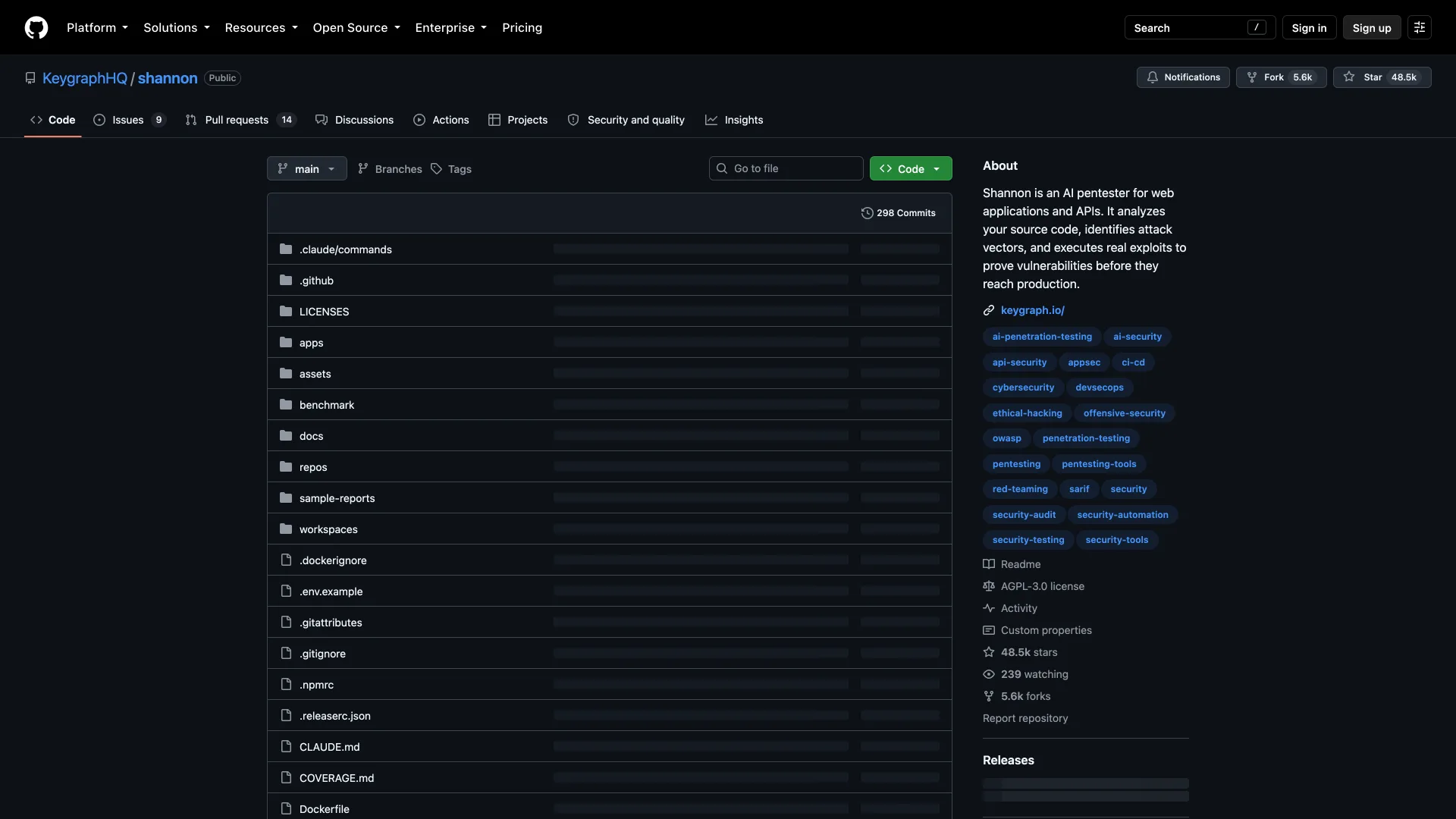Screen dimensions: 1456x819
Task: Click the GitHub logo icon
Action: 36,27
